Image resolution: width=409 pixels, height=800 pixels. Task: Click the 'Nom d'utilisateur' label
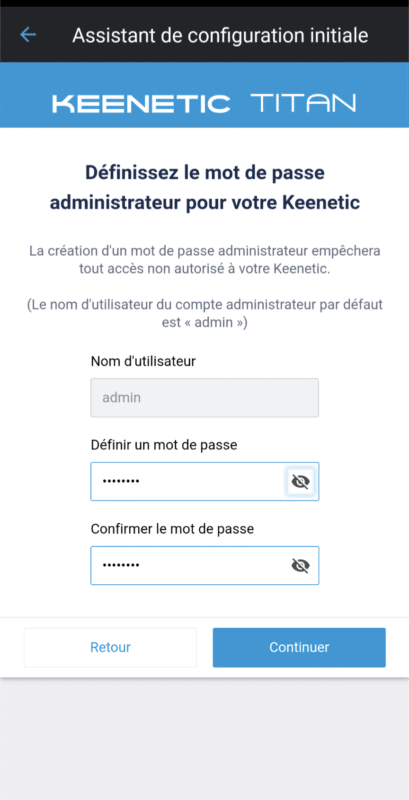coord(143,361)
